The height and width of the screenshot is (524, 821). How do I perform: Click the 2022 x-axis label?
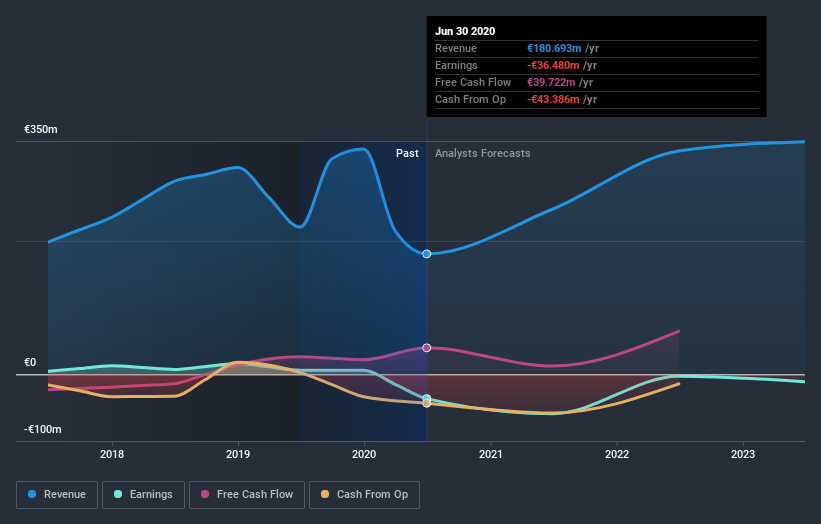pos(617,454)
